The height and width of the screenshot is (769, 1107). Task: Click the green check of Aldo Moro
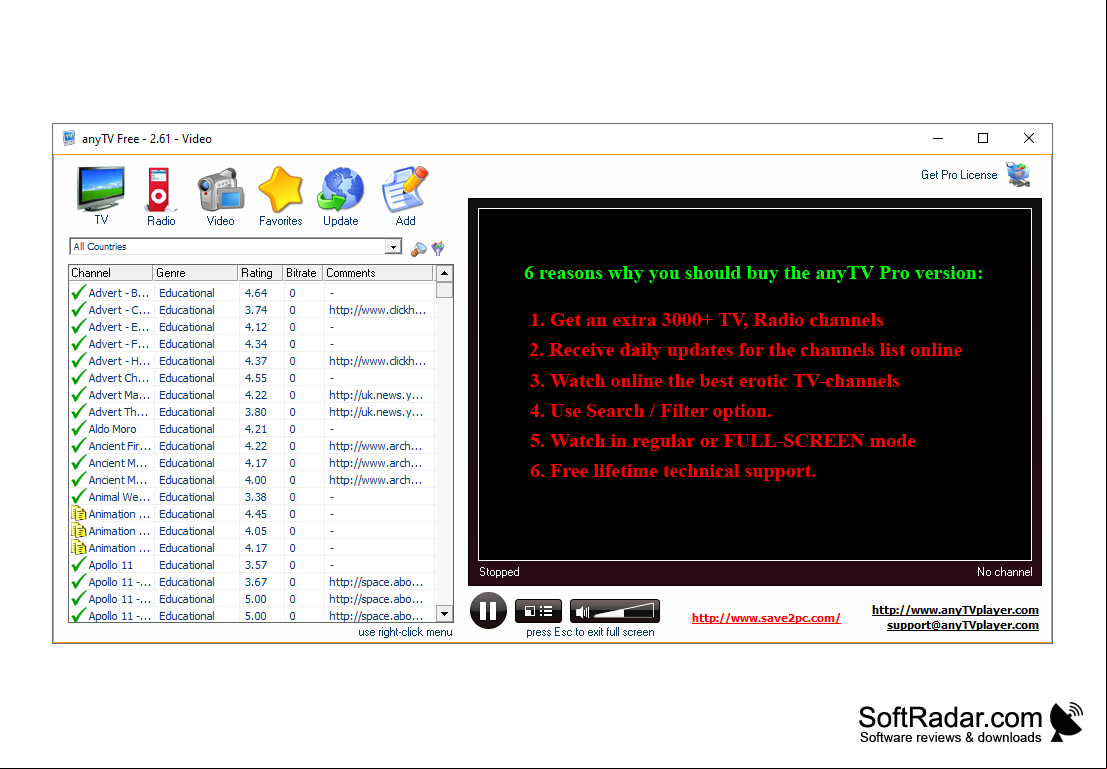[x=78, y=429]
